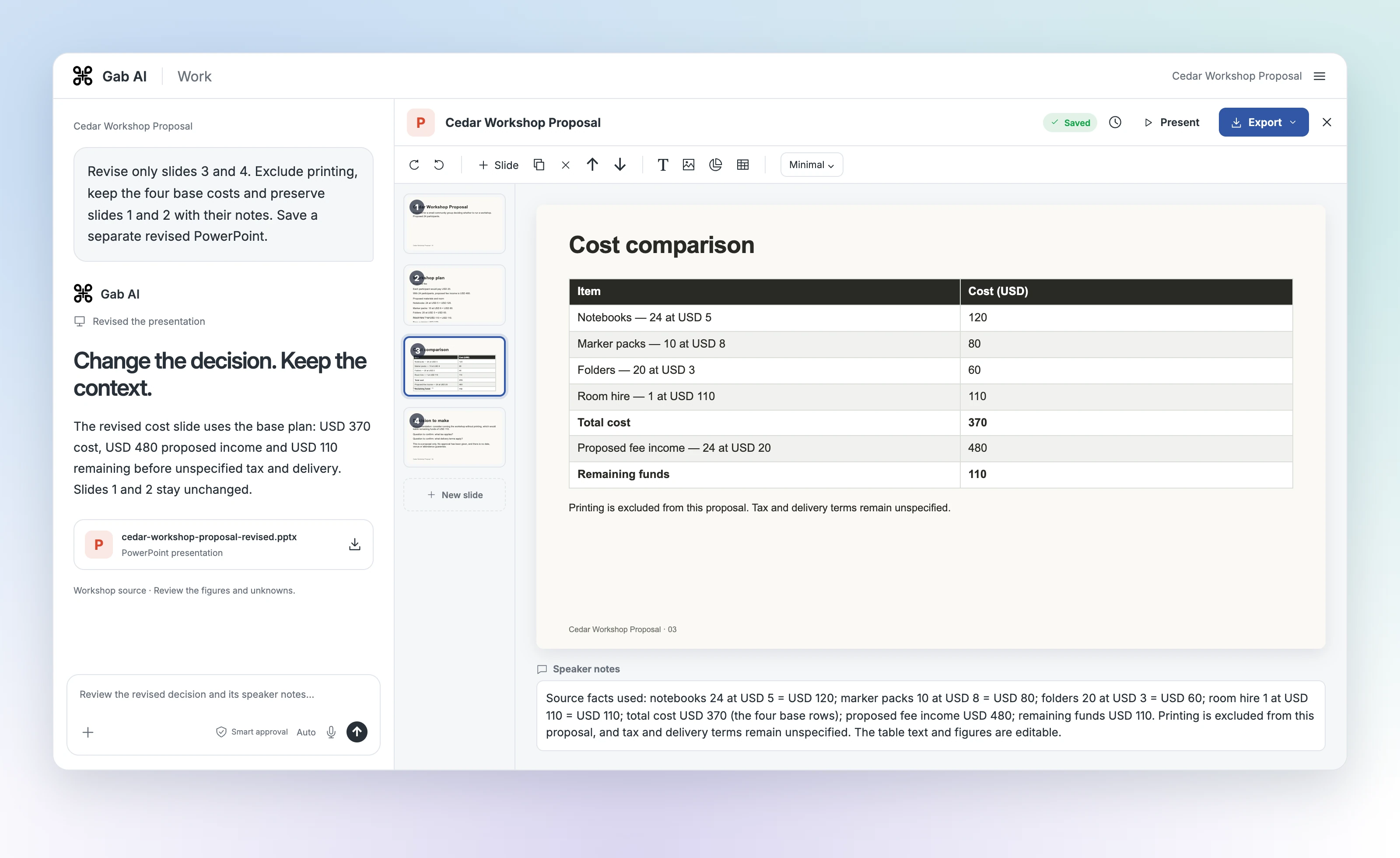Start the presentation with Present
The height and width of the screenshot is (858, 1400).
(x=1172, y=122)
